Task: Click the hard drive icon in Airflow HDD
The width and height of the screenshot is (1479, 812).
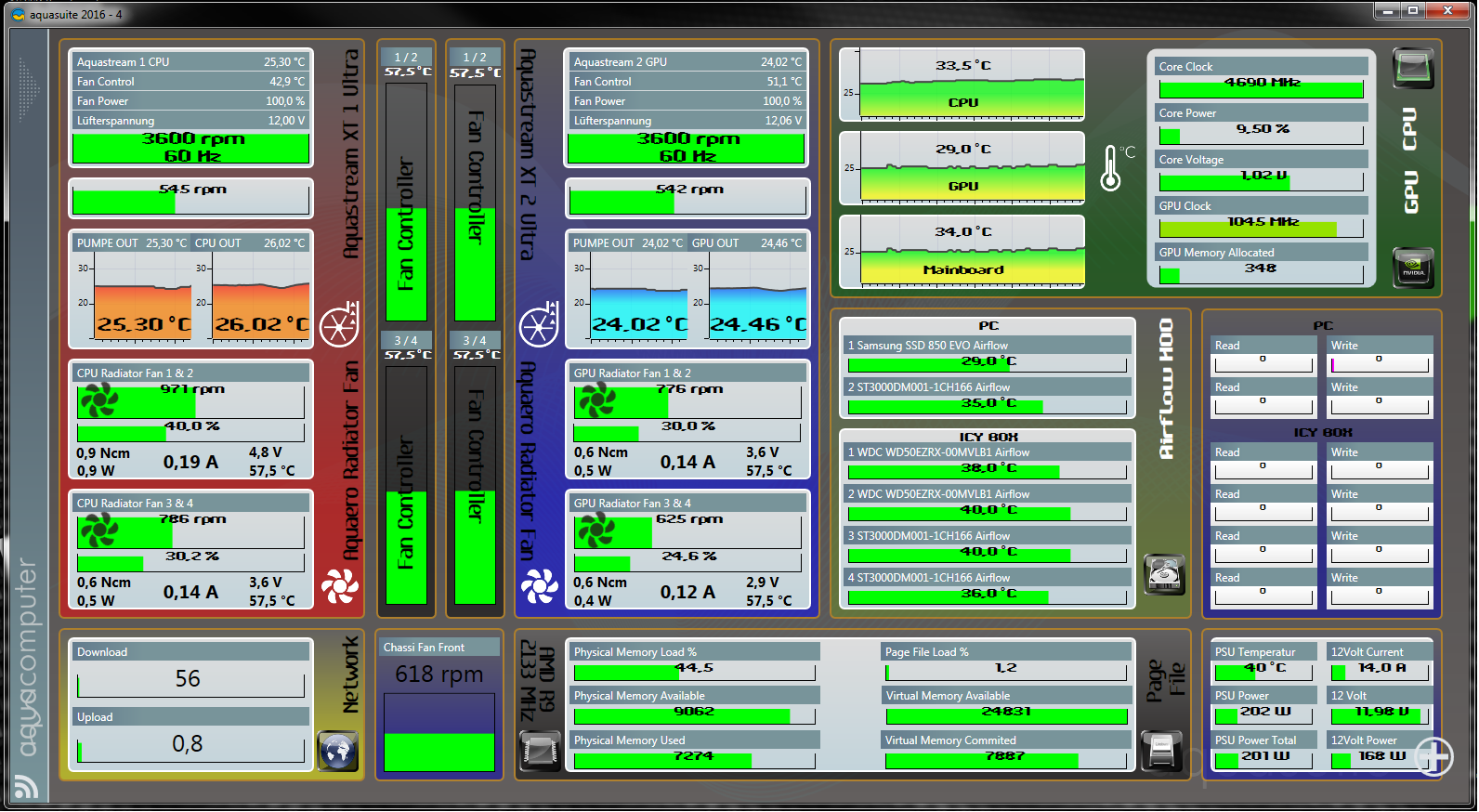Action: click(x=1163, y=574)
